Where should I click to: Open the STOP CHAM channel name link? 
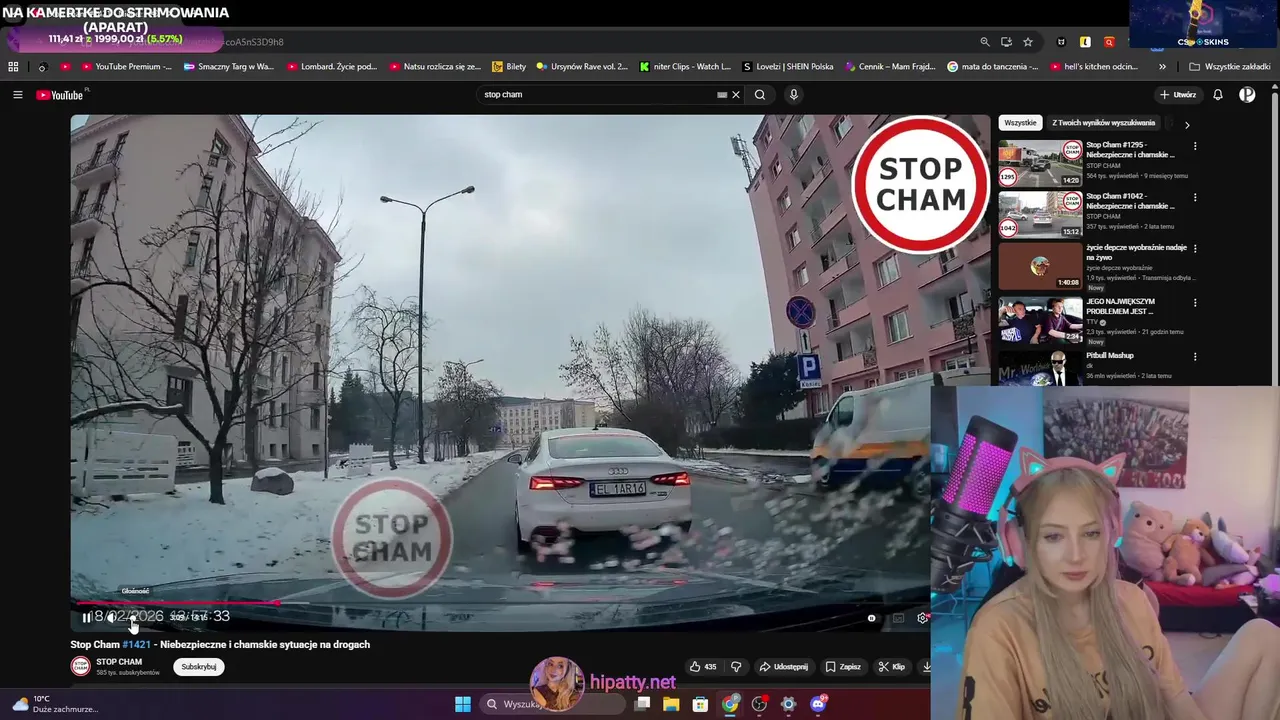point(119,662)
